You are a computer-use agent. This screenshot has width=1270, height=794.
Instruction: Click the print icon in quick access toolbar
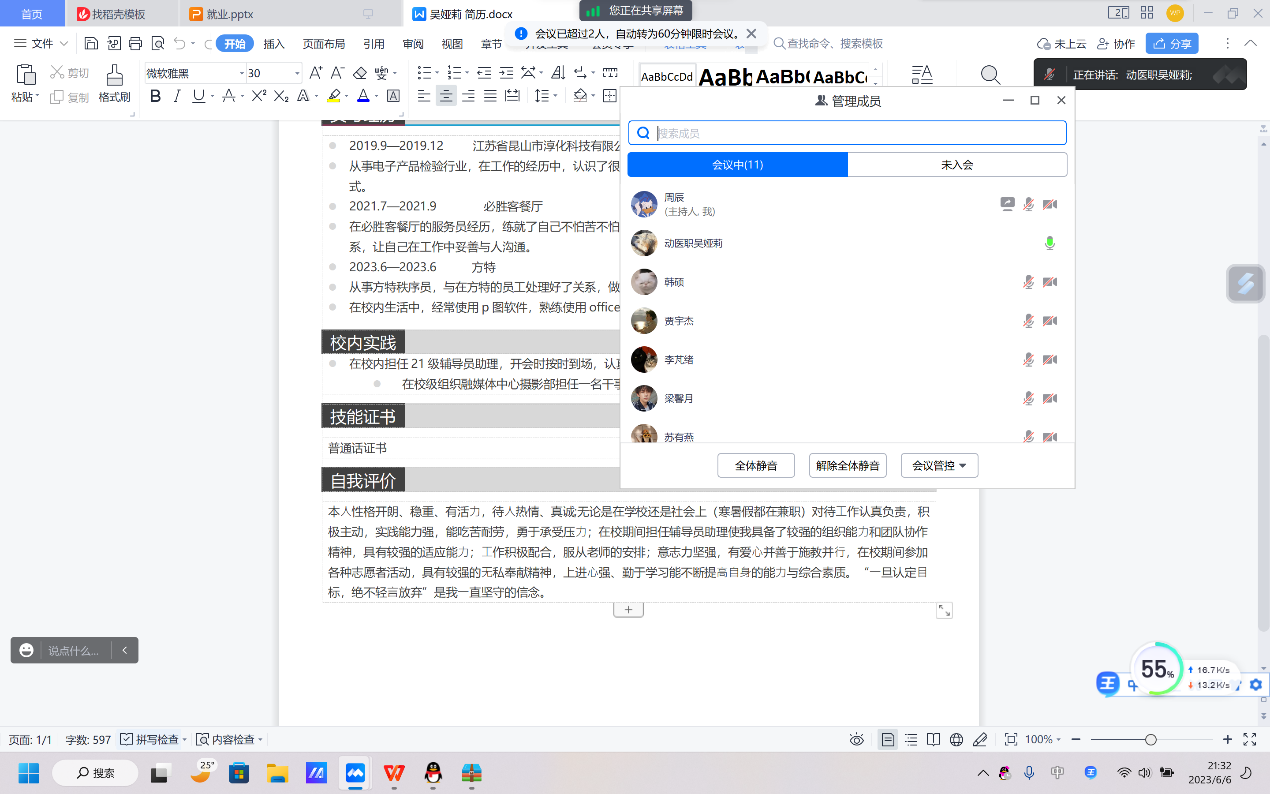[x=135, y=44]
